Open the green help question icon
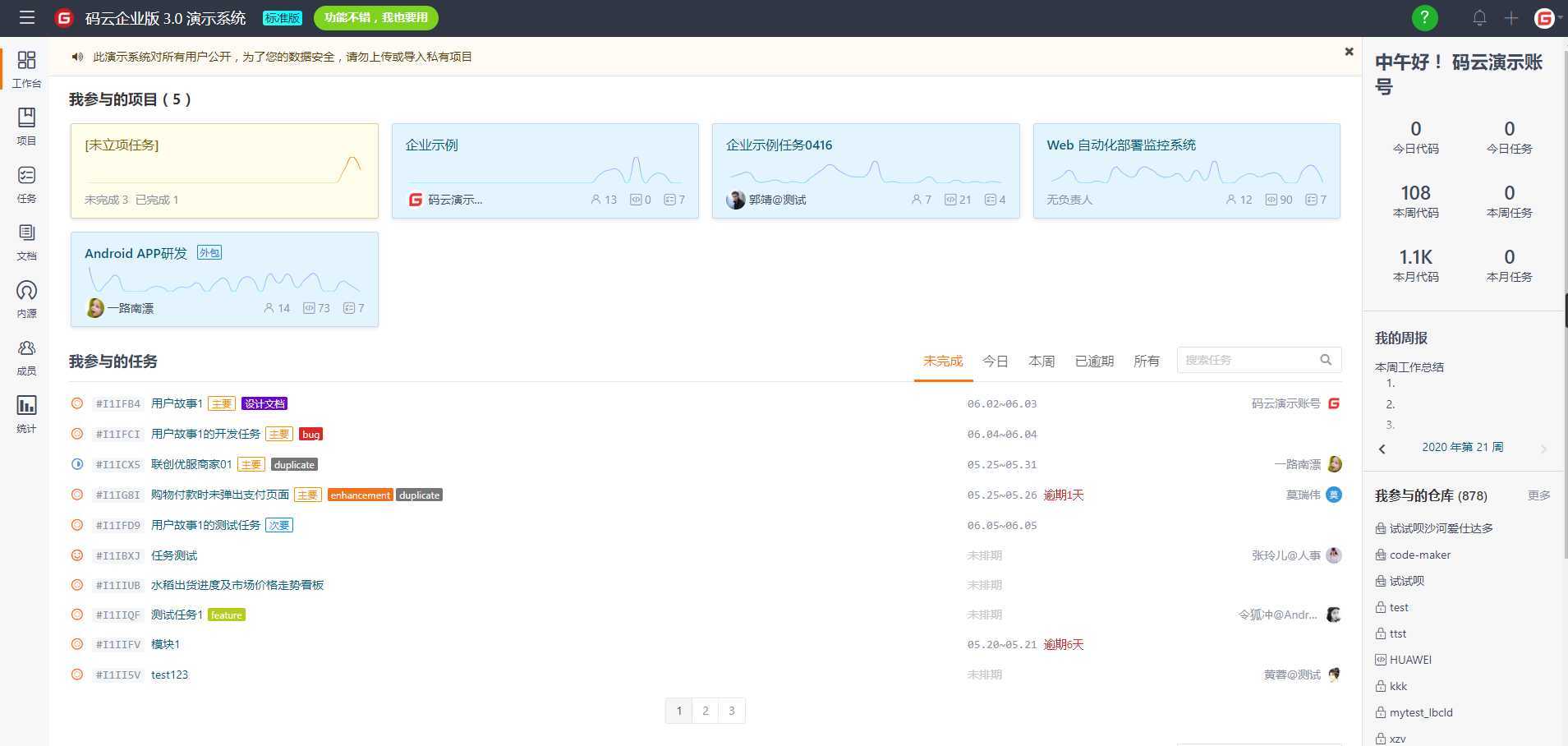Viewport: 1568px width, 746px height. tap(1424, 18)
